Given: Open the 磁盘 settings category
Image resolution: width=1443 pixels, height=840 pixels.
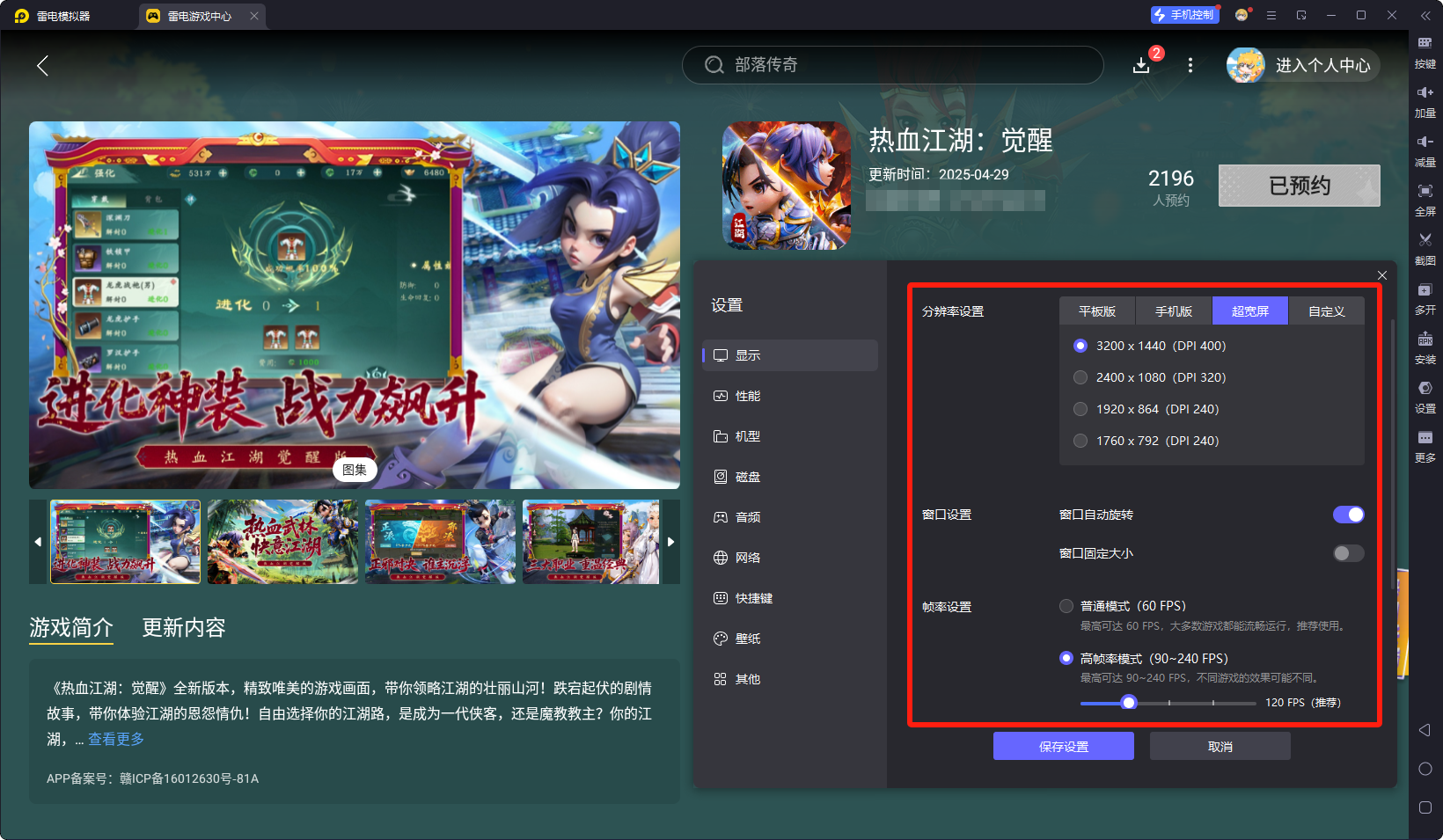Looking at the screenshot, I should 790,477.
